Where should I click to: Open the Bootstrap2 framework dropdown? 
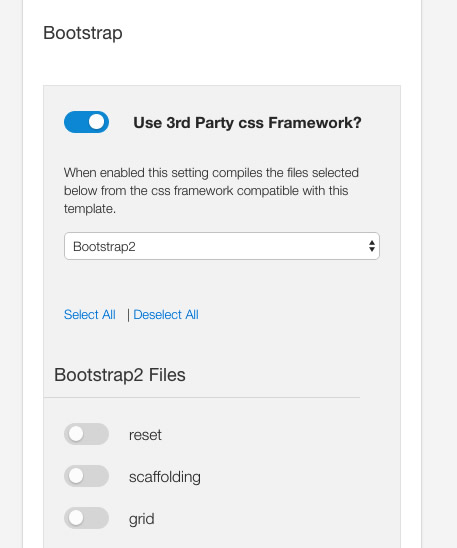222,246
